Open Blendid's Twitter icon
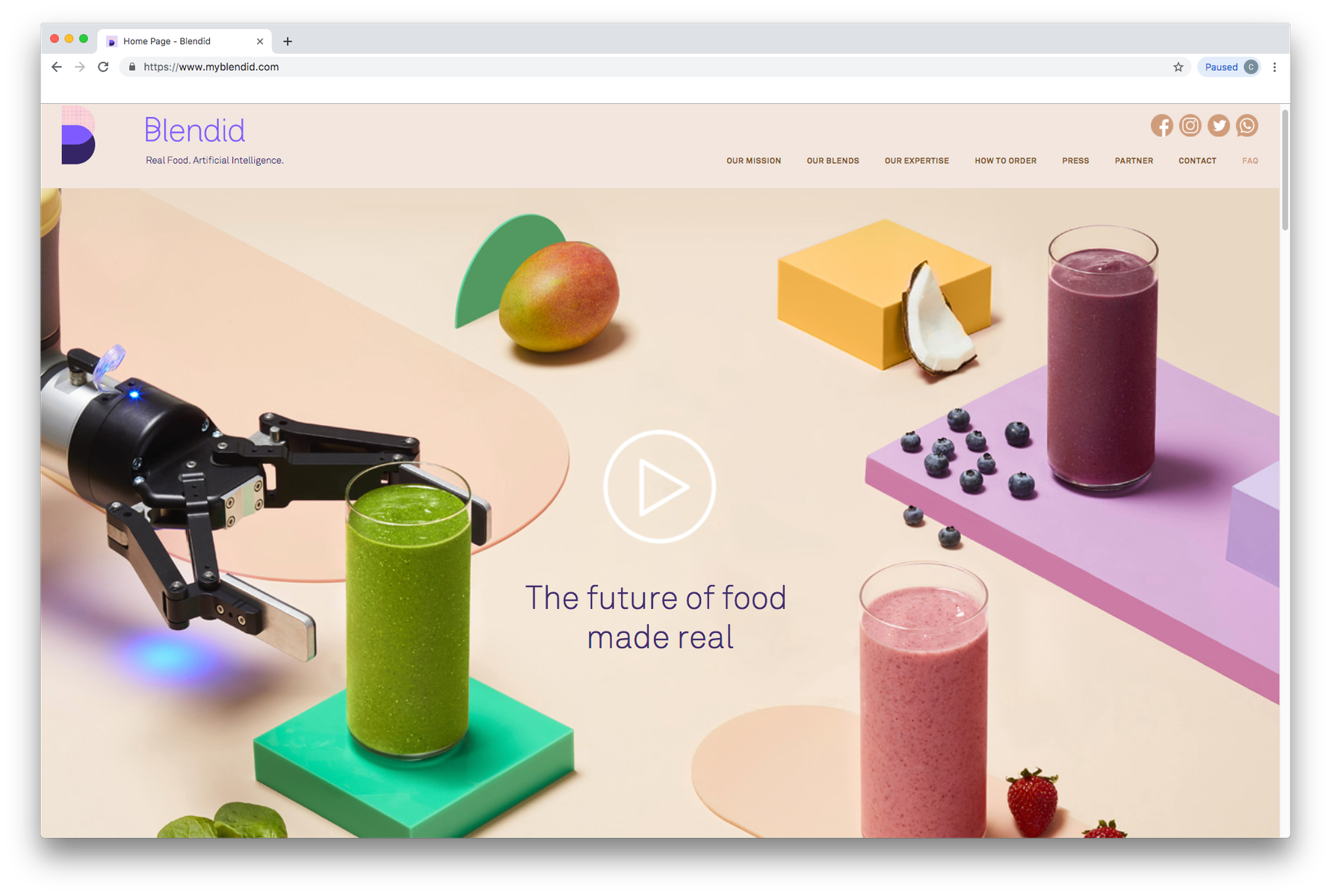The height and width of the screenshot is (896, 1331). 1218,126
